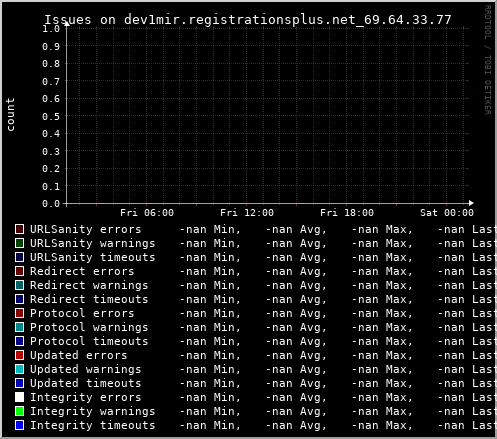Click the URLSanity warnings green swatch
This screenshot has height=439, width=497.
point(19,243)
